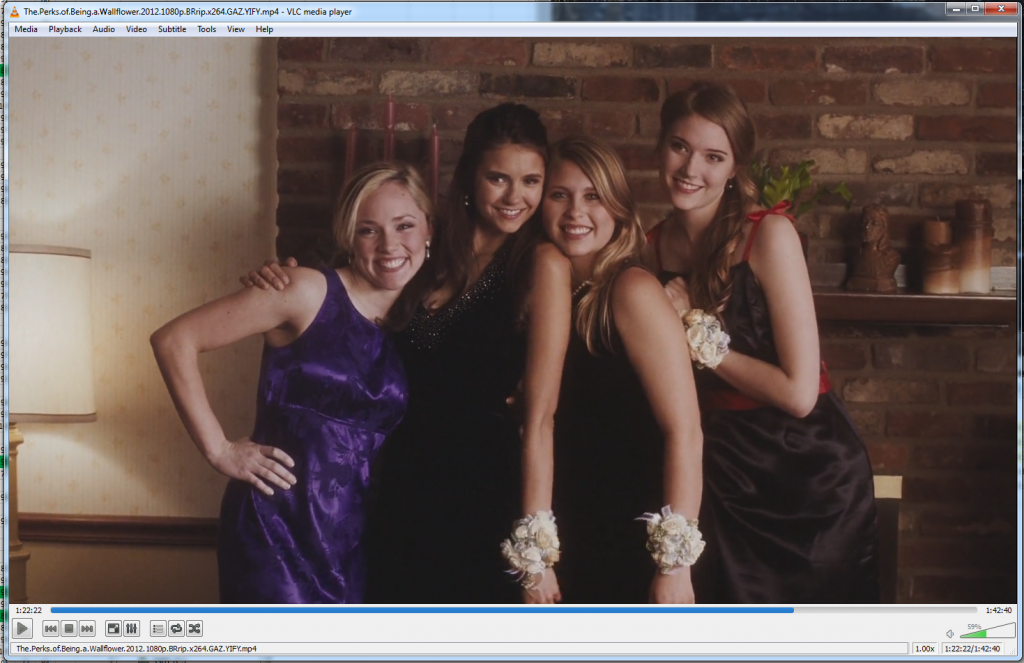The height and width of the screenshot is (663, 1024).
Task: Open the Tools menu
Action: point(206,29)
